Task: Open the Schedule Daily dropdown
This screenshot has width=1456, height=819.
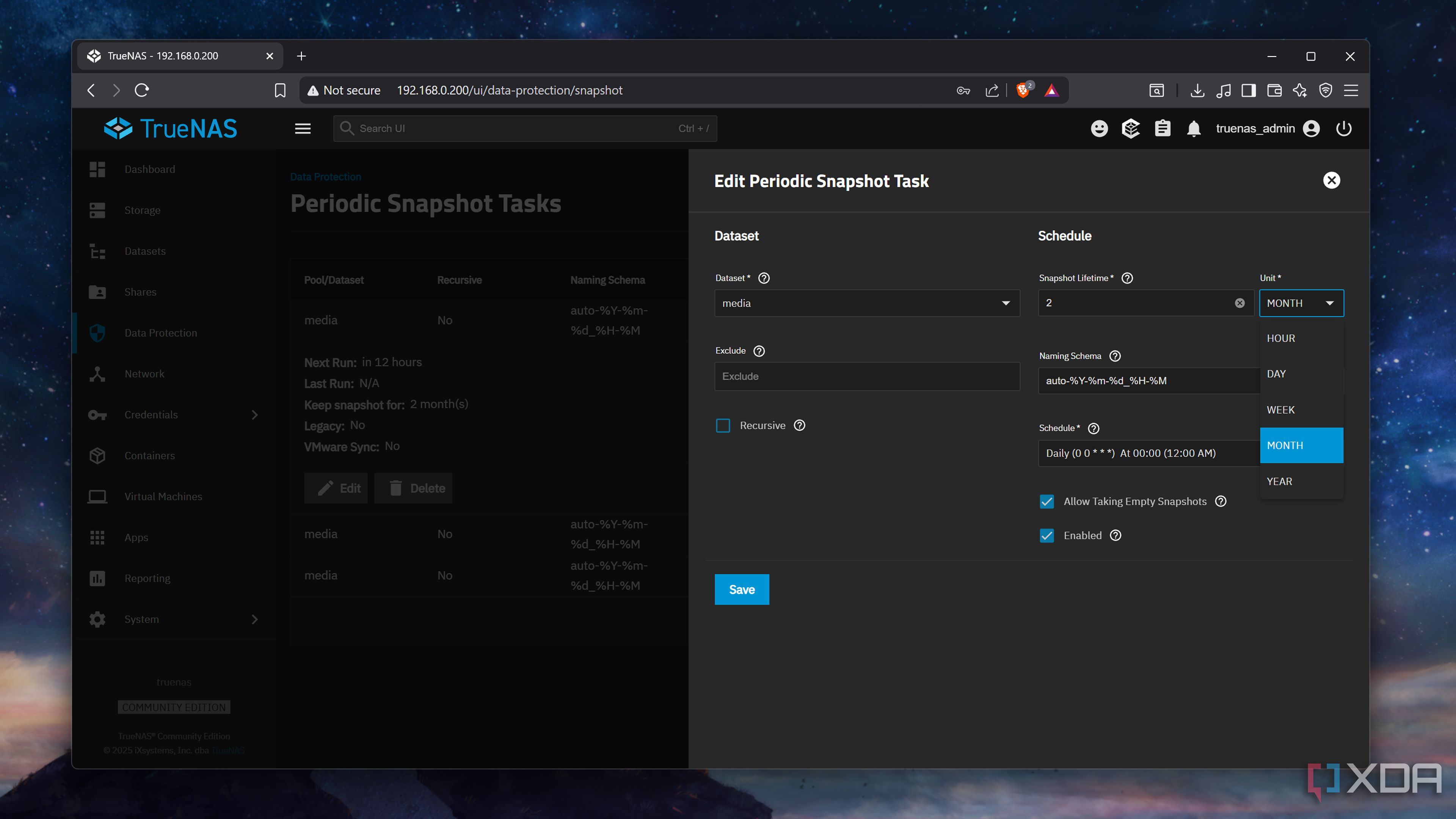Action: tap(1148, 453)
